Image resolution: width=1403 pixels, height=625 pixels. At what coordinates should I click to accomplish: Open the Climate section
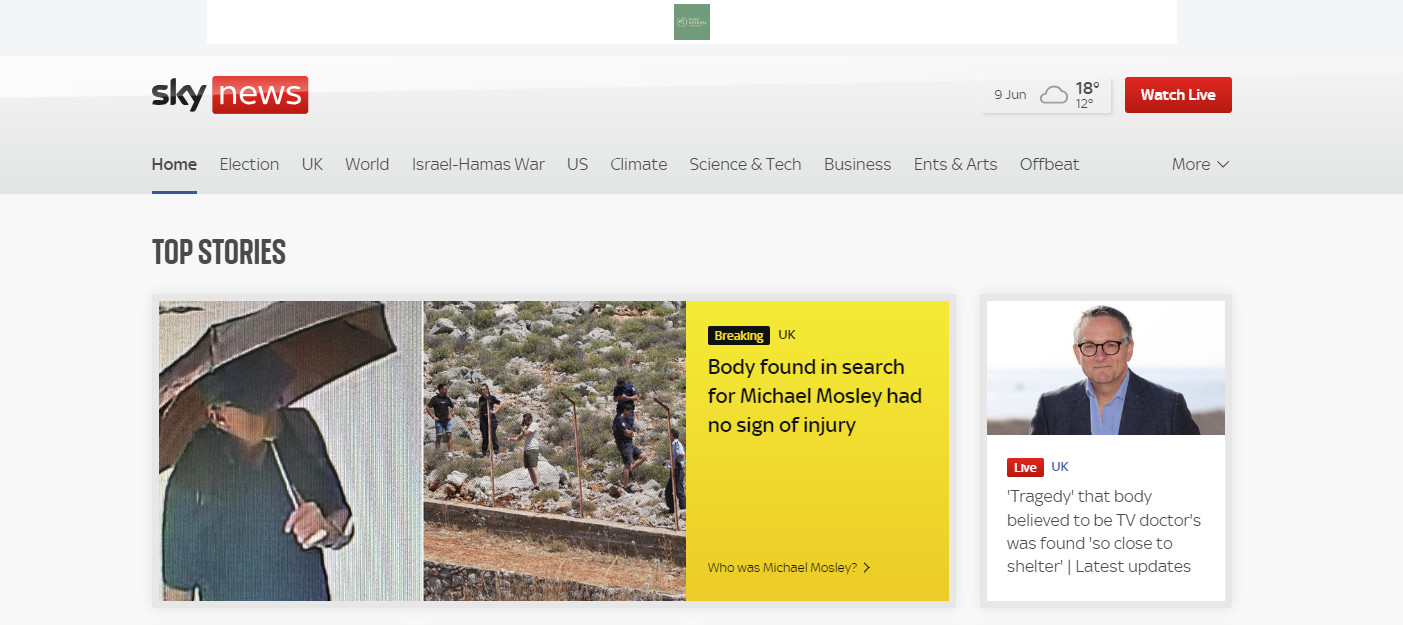click(638, 164)
